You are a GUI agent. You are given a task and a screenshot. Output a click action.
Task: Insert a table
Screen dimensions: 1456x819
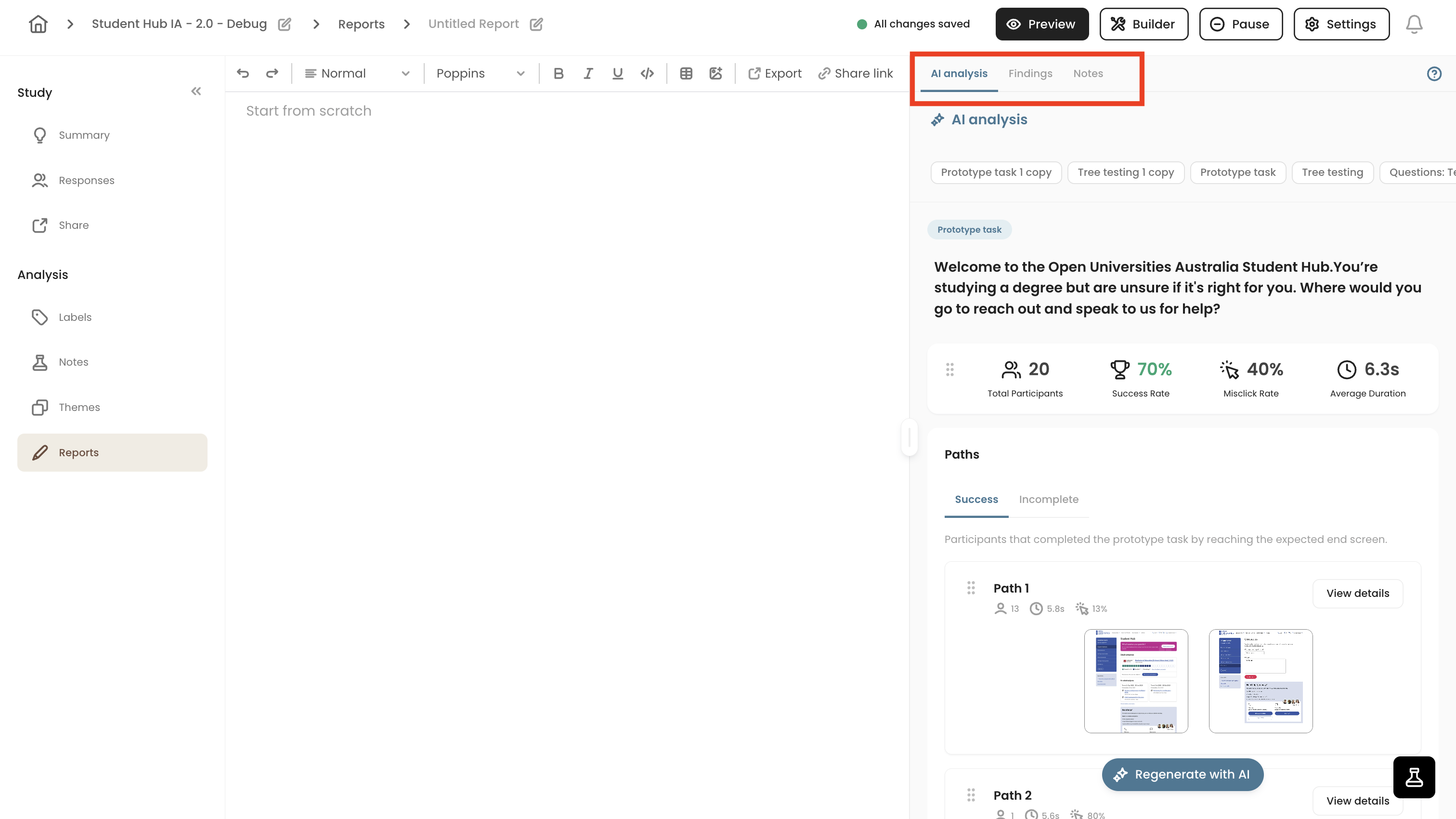(686, 74)
